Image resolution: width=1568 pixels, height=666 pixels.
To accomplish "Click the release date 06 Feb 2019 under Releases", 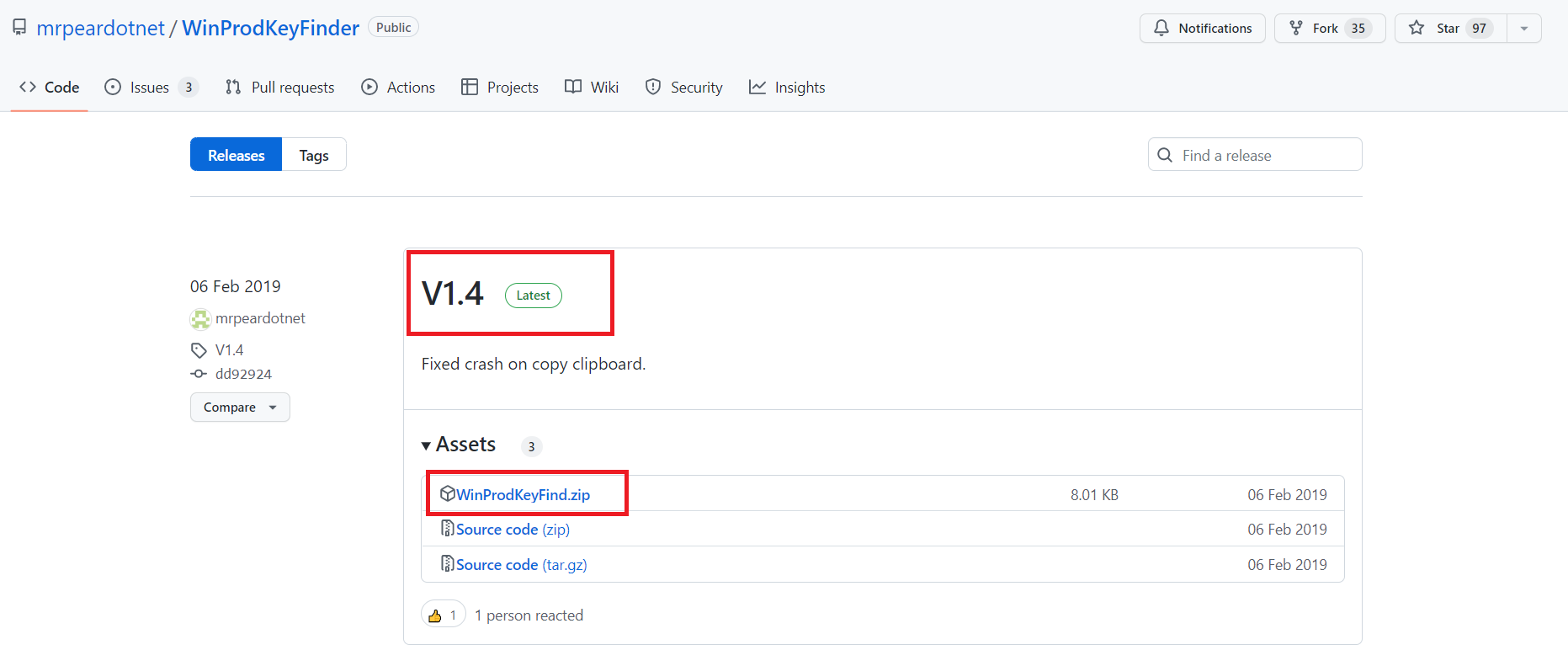I will [x=236, y=286].
